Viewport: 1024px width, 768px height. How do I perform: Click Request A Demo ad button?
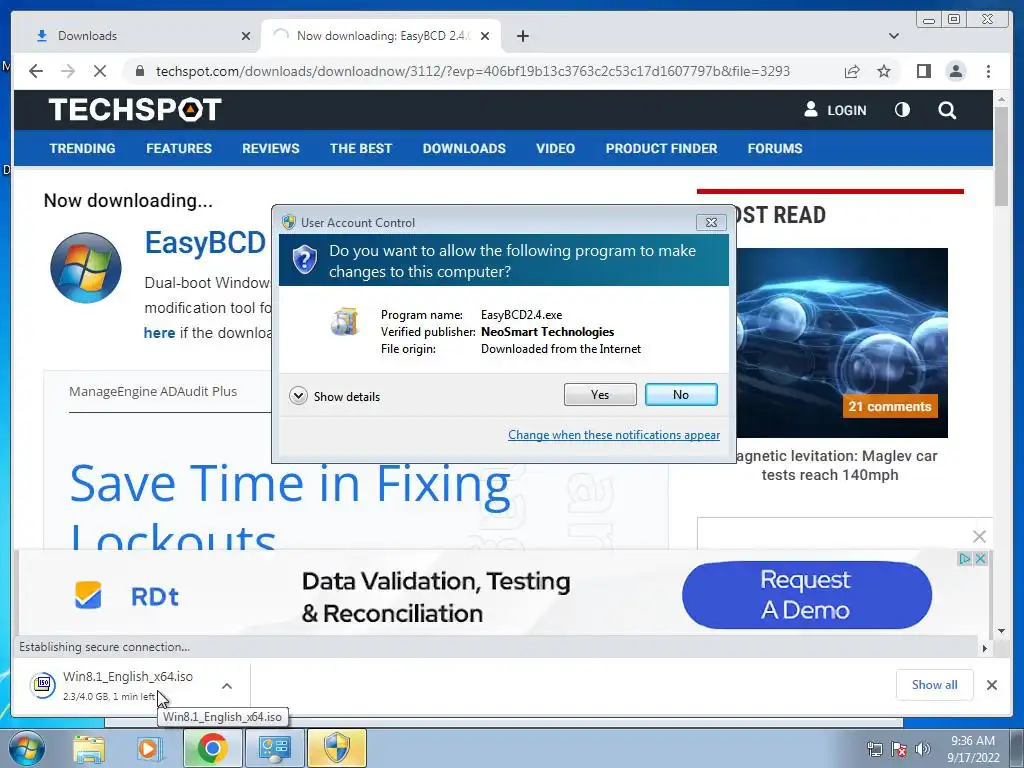click(807, 595)
